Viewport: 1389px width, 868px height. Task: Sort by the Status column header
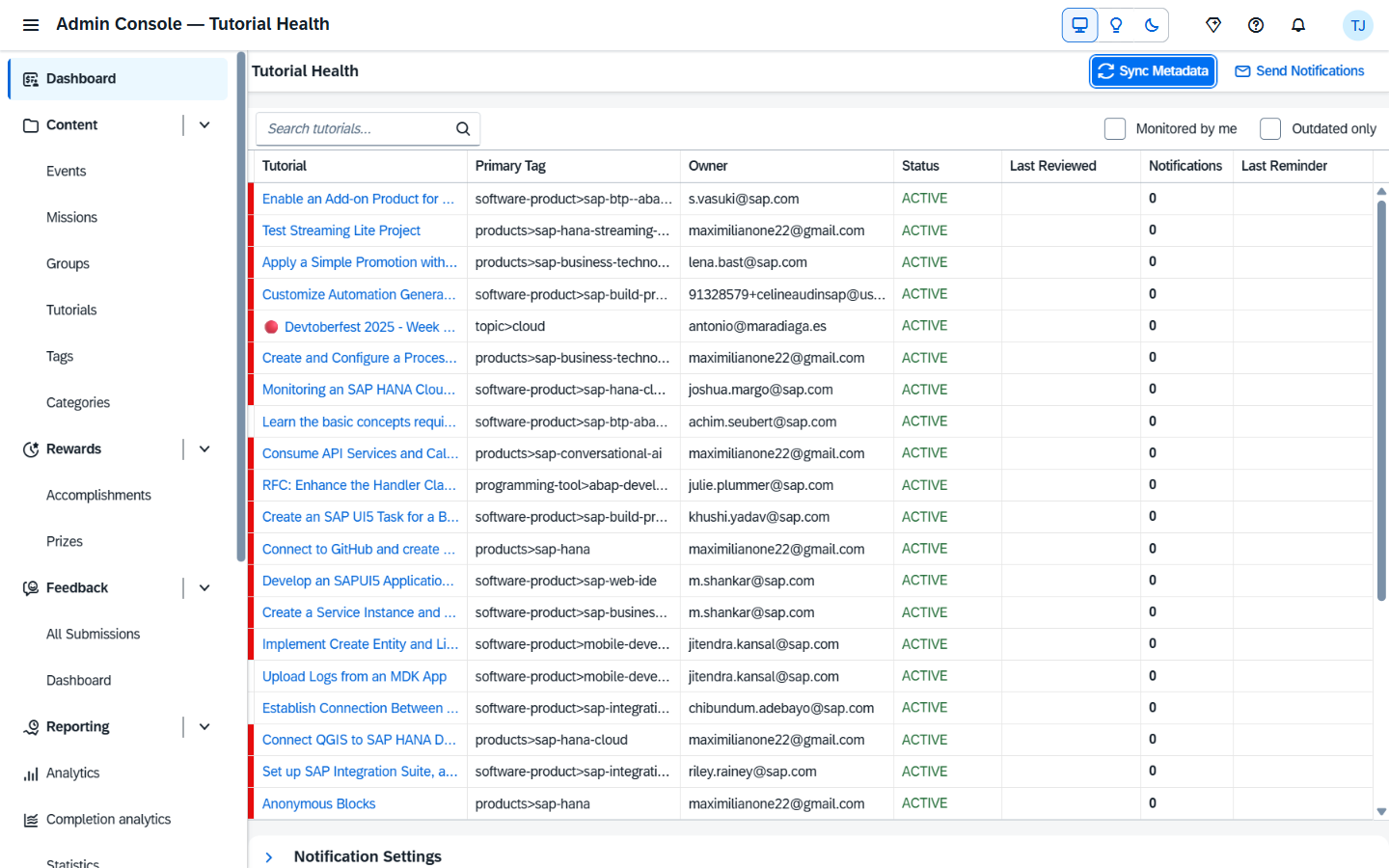[x=947, y=166]
